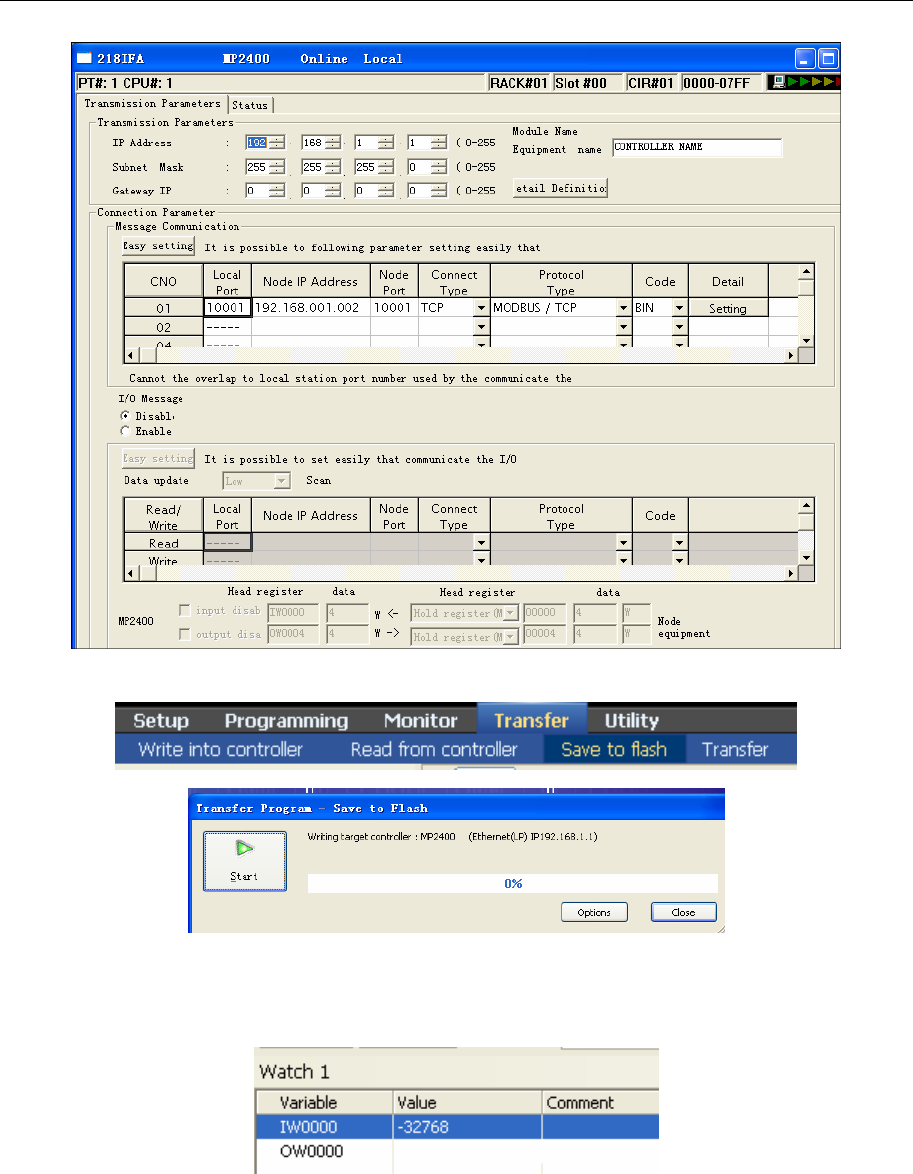Click the message table scroll-up arrow
Image resolution: width=913 pixels, height=1174 pixels.
[806, 272]
